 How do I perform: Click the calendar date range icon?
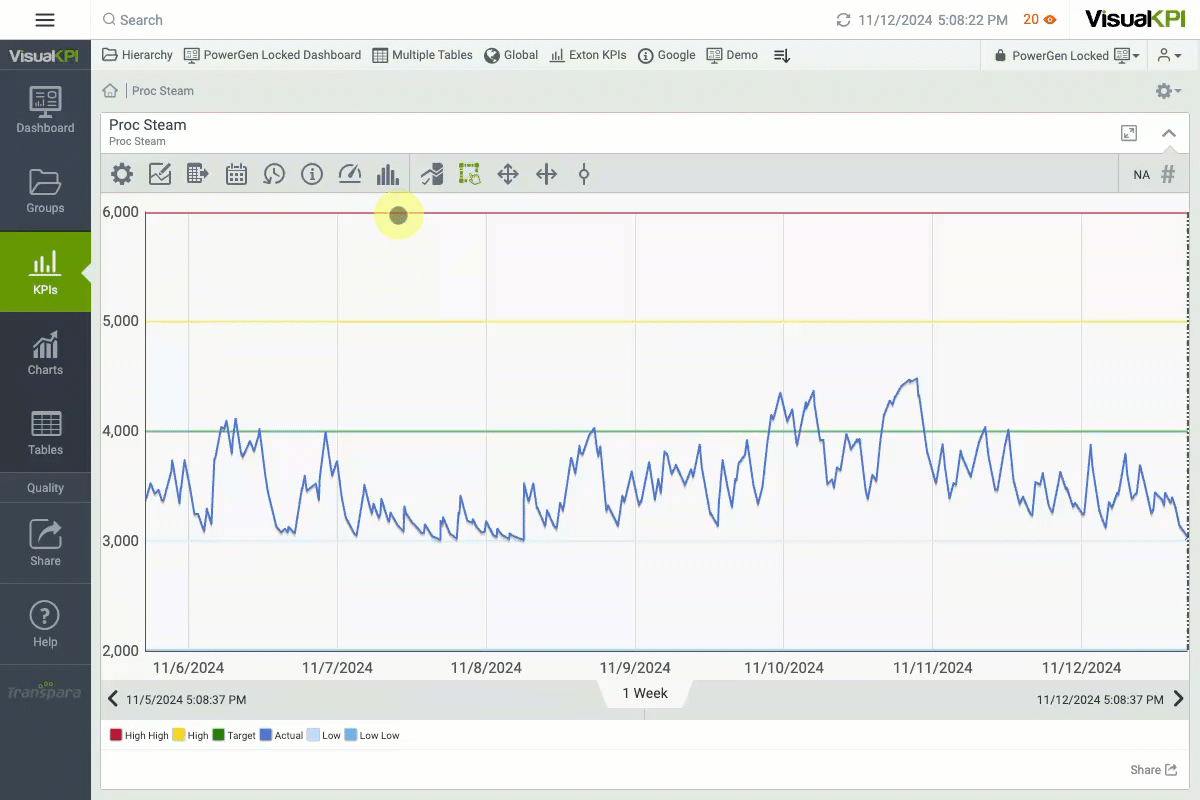[236, 175]
